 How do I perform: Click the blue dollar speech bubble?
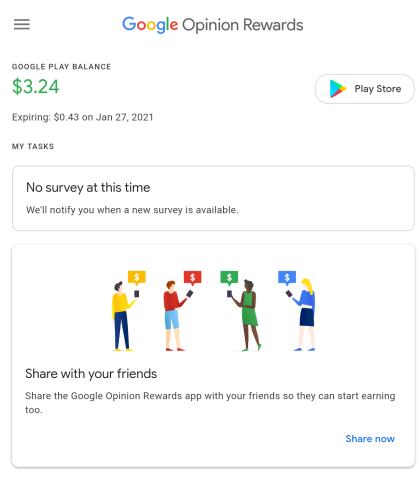(x=287, y=278)
